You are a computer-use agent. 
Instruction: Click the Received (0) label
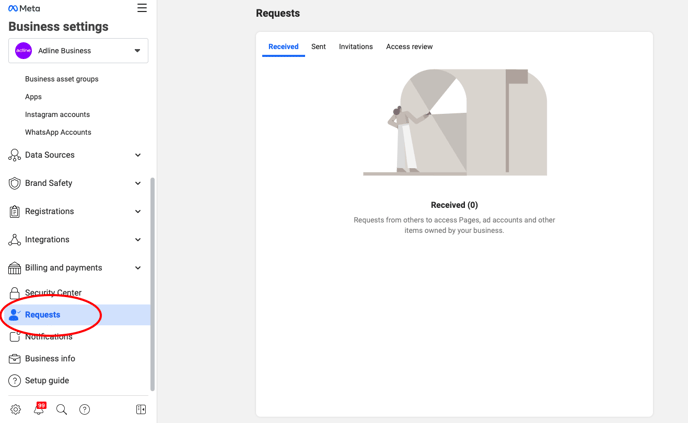point(454,205)
